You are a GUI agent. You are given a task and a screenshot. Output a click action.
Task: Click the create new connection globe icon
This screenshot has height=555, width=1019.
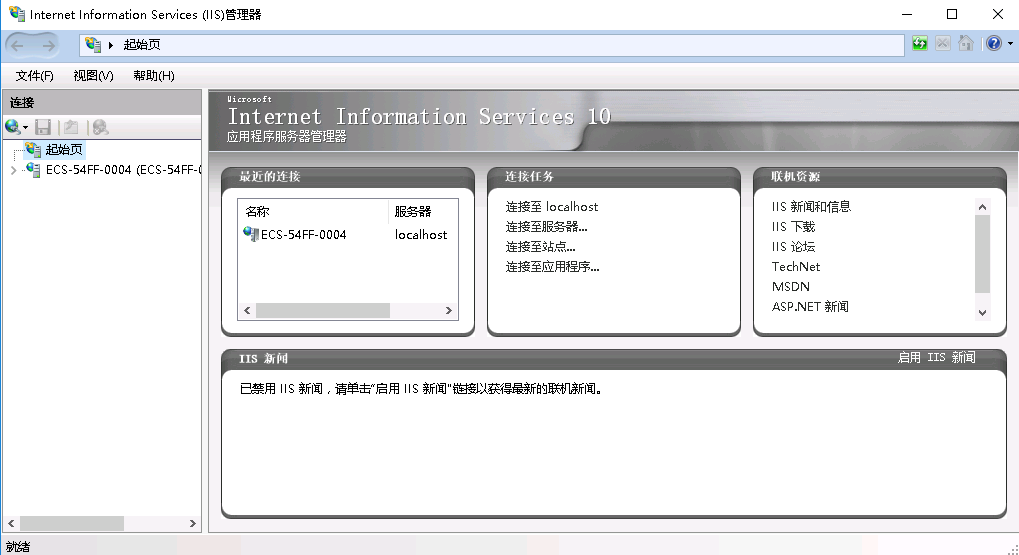pos(12,127)
